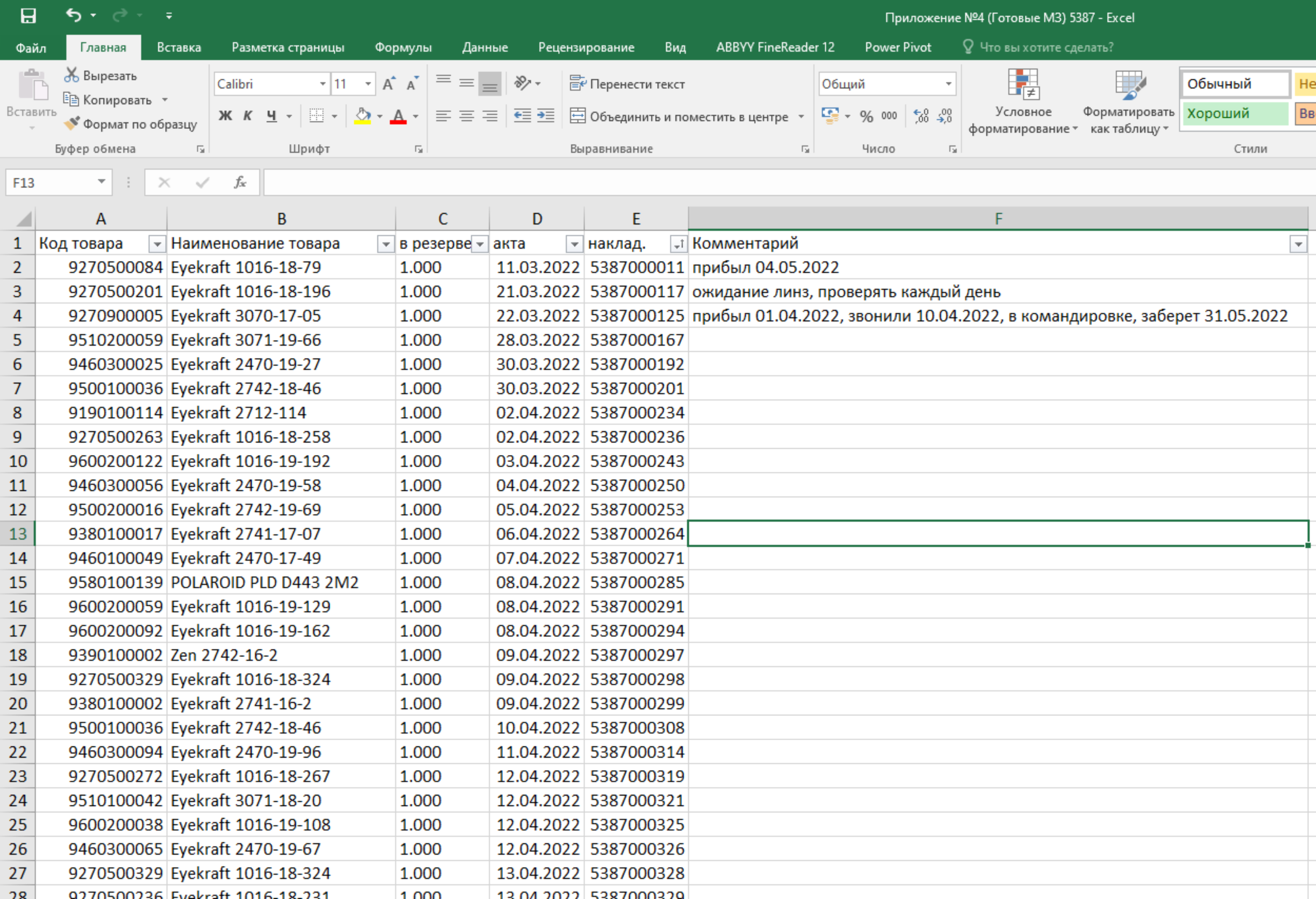The width and height of the screenshot is (1316, 899).
Task: Open the Рецензирование tab
Action: [586, 48]
